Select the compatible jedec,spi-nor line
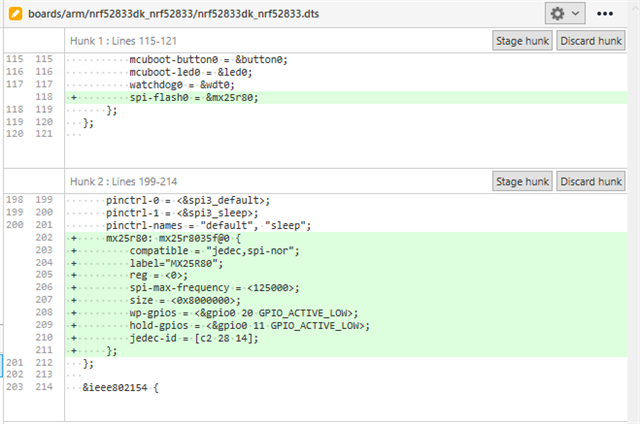640x424 pixels. (346, 251)
